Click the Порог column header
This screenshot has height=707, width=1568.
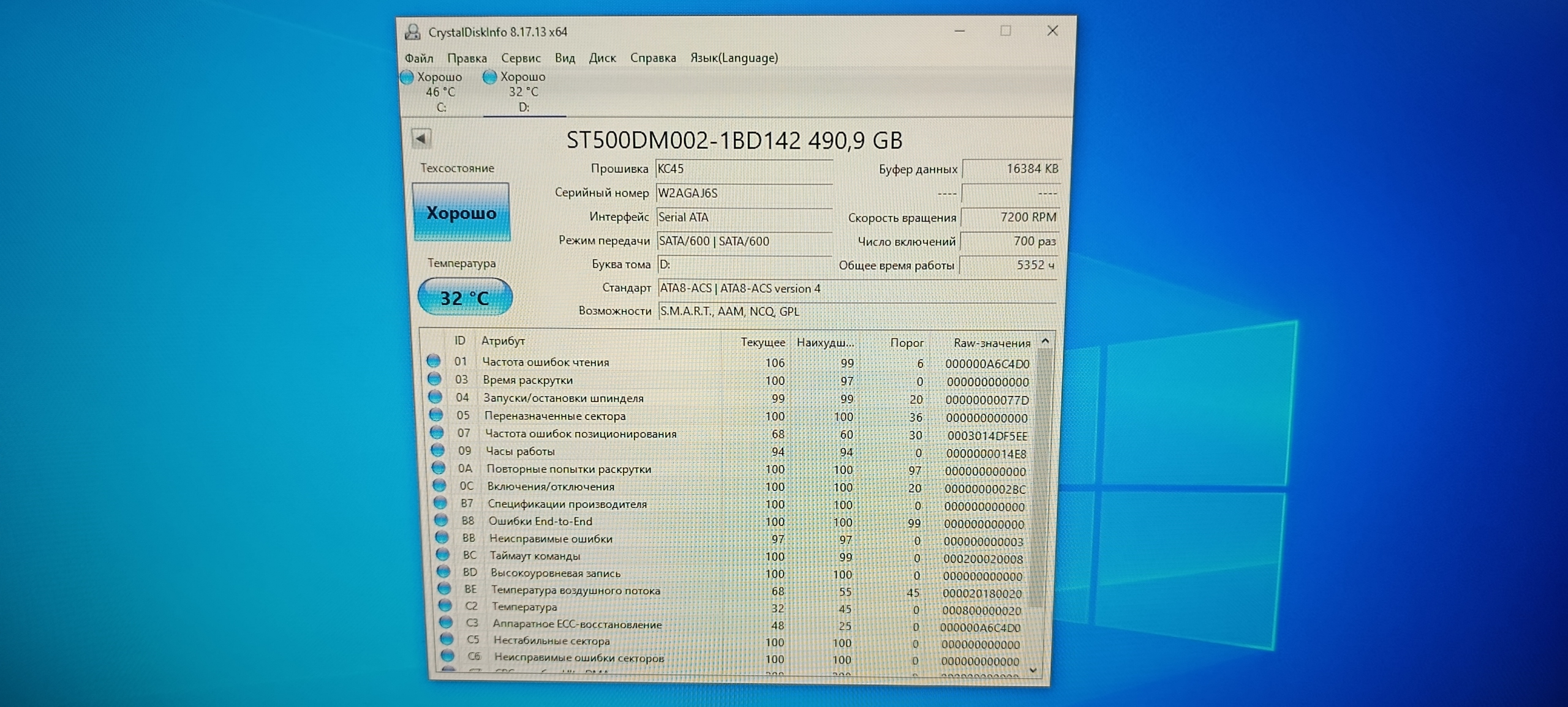[x=907, y=343]
